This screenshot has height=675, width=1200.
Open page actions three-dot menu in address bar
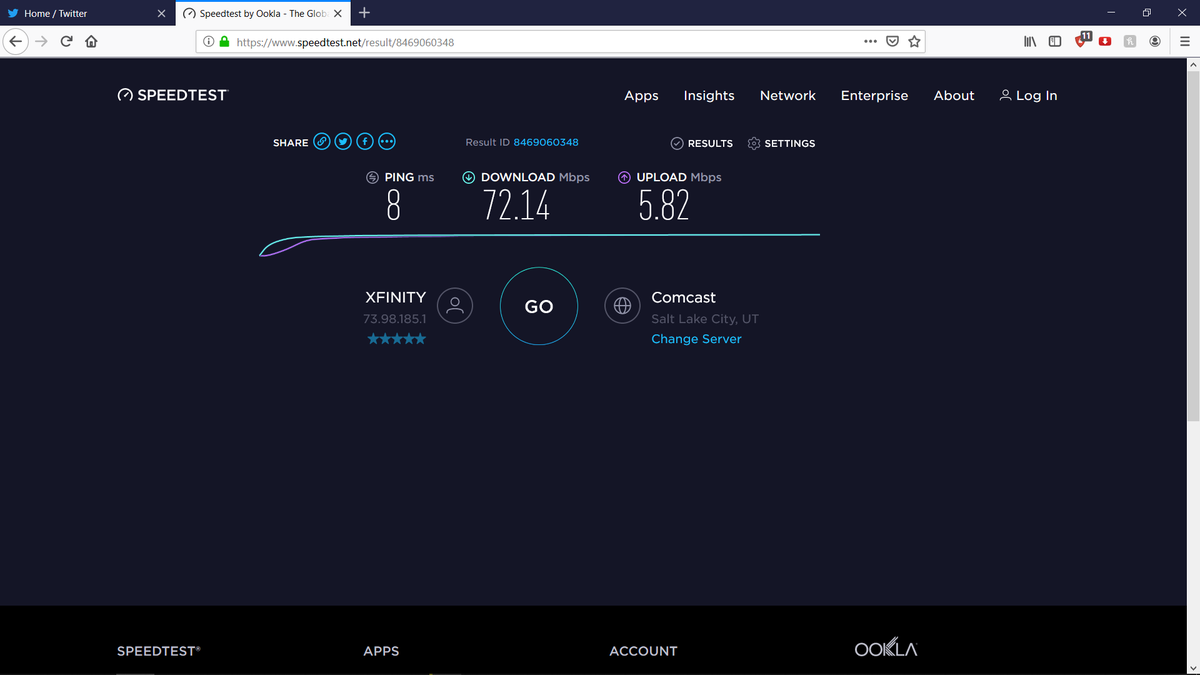coord(870,41)
